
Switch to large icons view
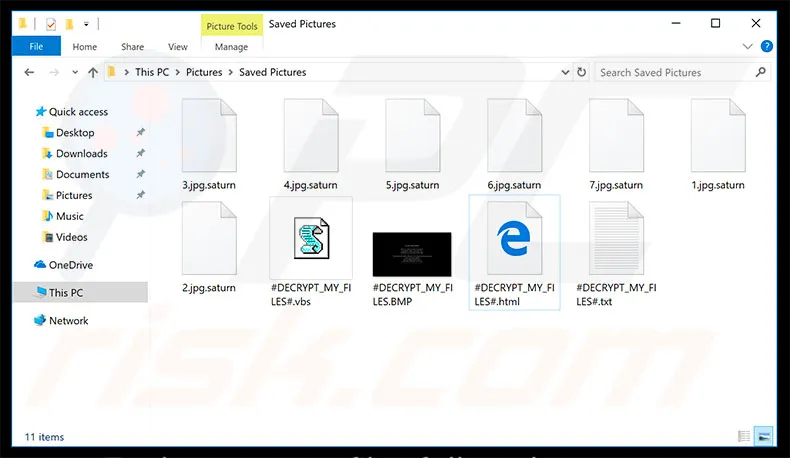pos(764,437)
